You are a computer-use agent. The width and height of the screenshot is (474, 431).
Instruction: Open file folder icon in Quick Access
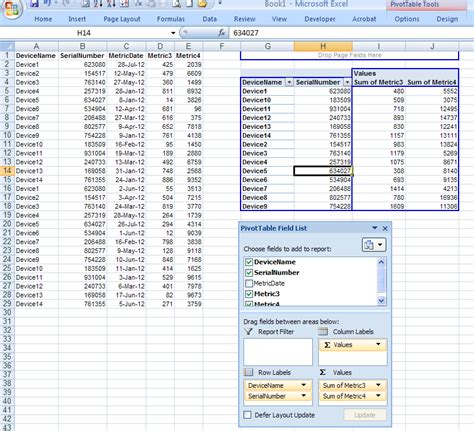pyautogui.click(x=202, y=4)
